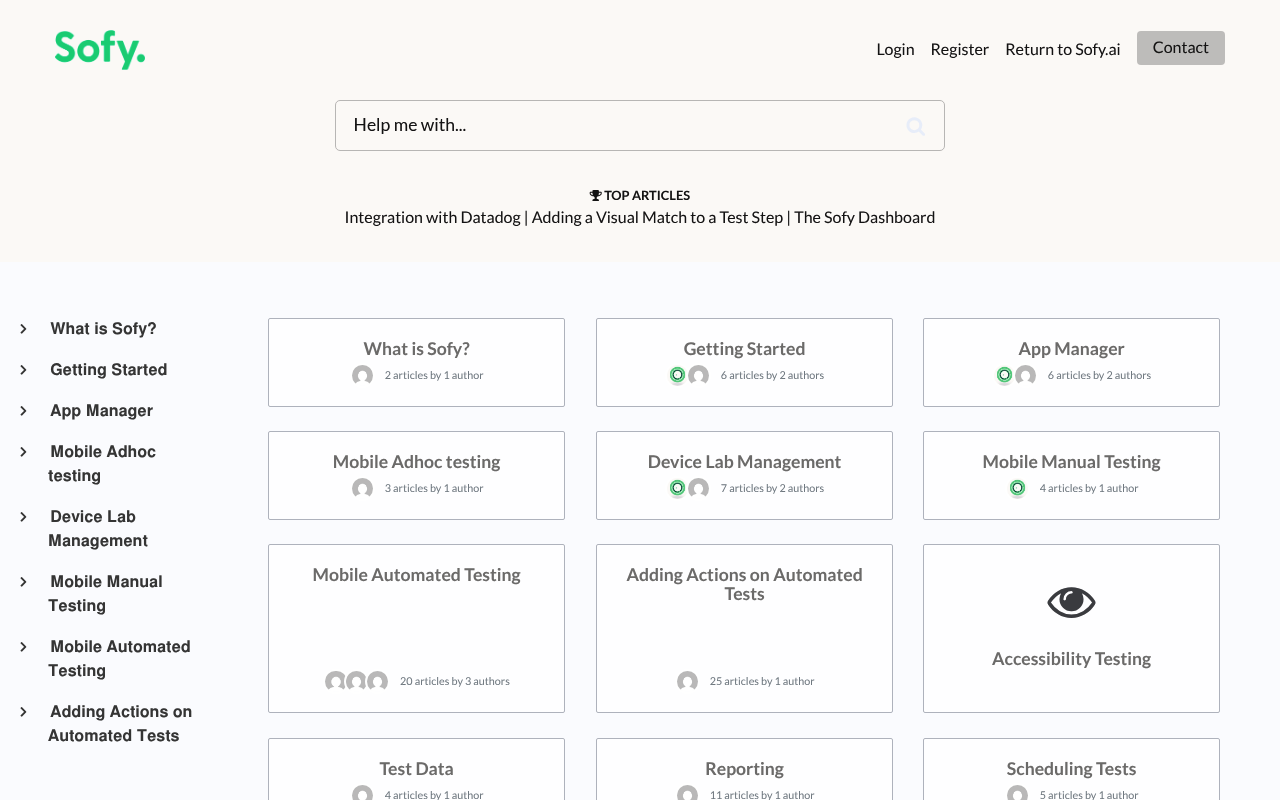Image resolution: width=1280 pixels, height=800 pixels.
Task: Select App Manager sidebar label
Action: coord(101,411)
